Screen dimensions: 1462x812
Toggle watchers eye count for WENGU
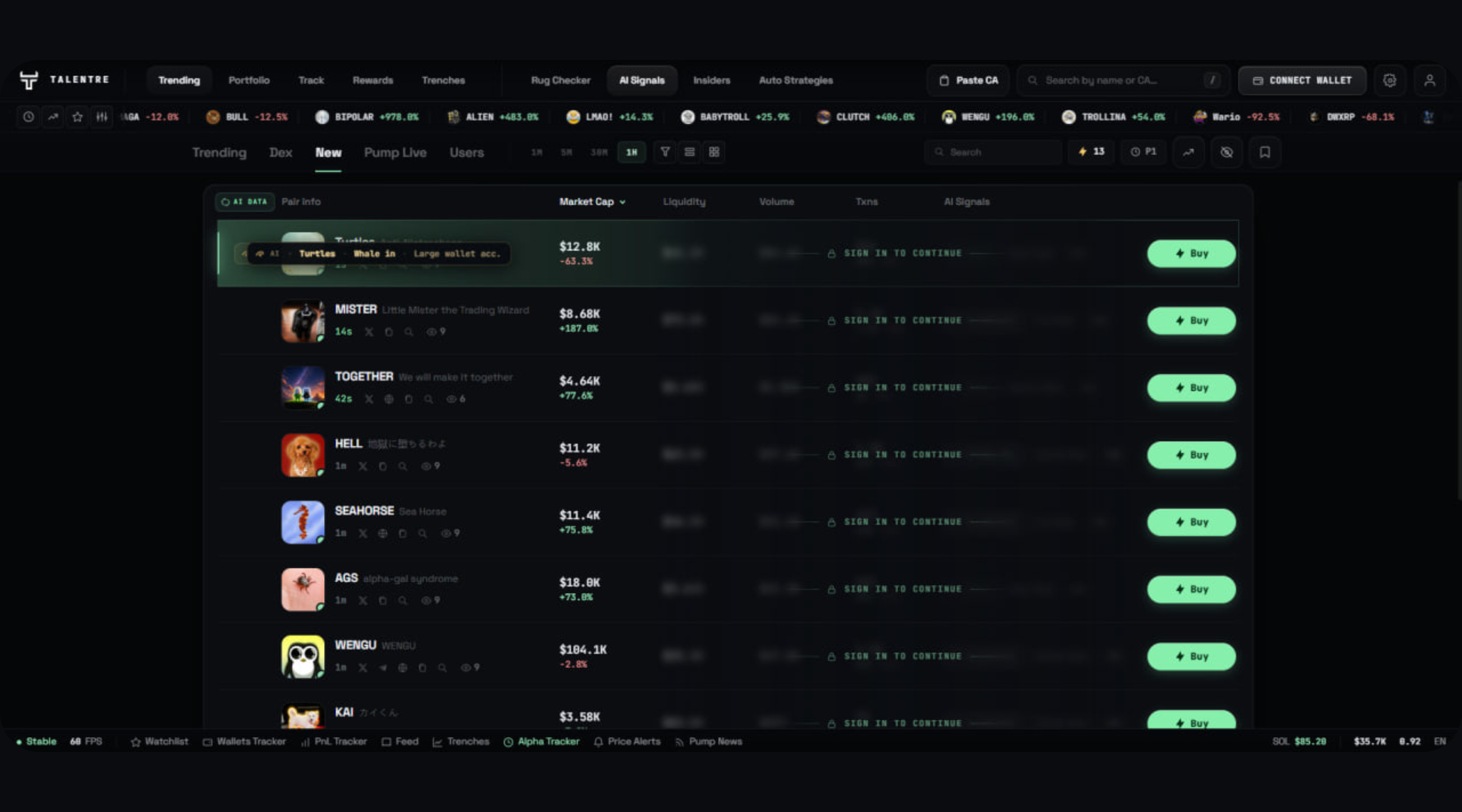pyautogui.click(x=470, y=668)
